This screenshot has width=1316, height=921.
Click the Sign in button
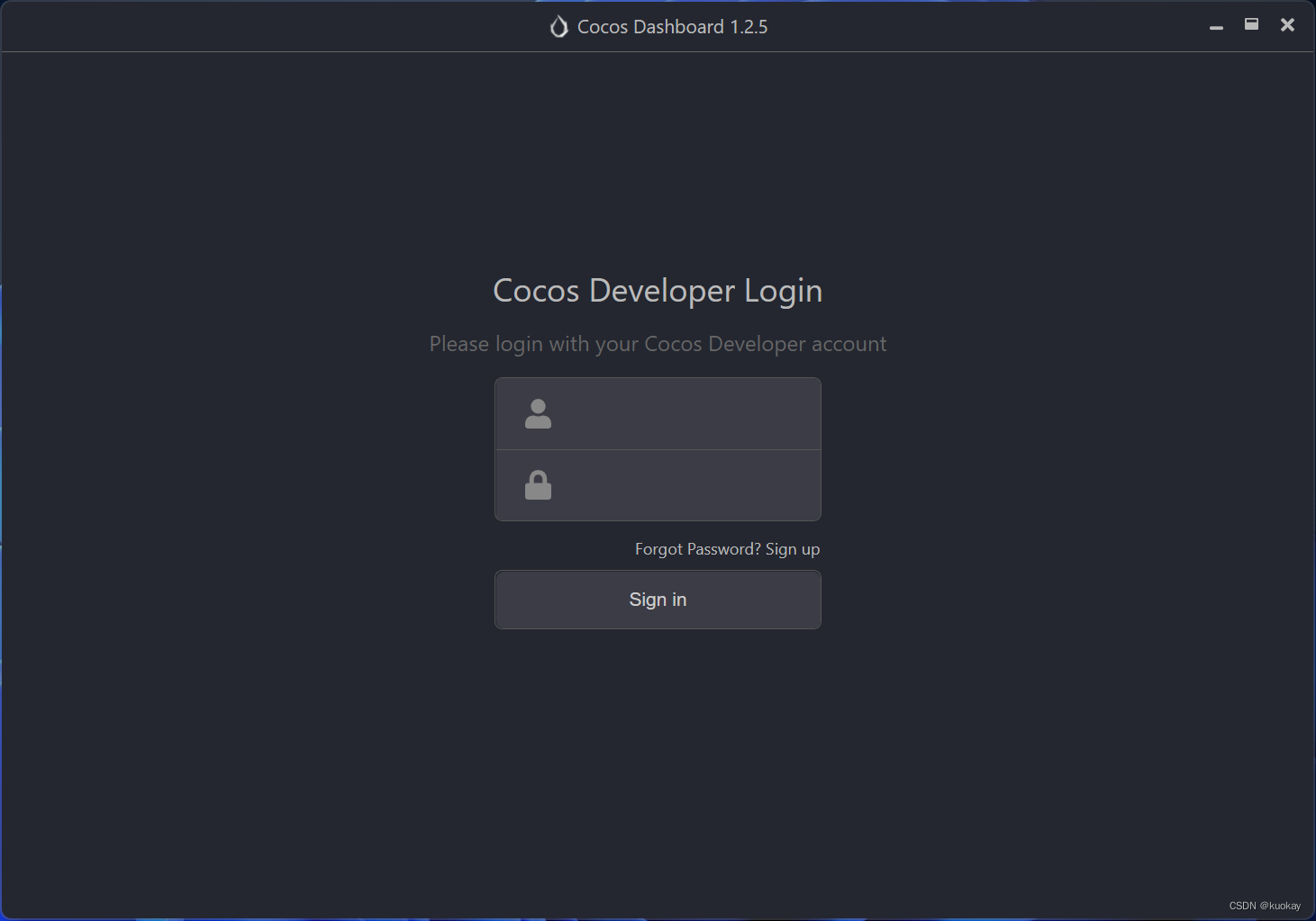(658, 600)
